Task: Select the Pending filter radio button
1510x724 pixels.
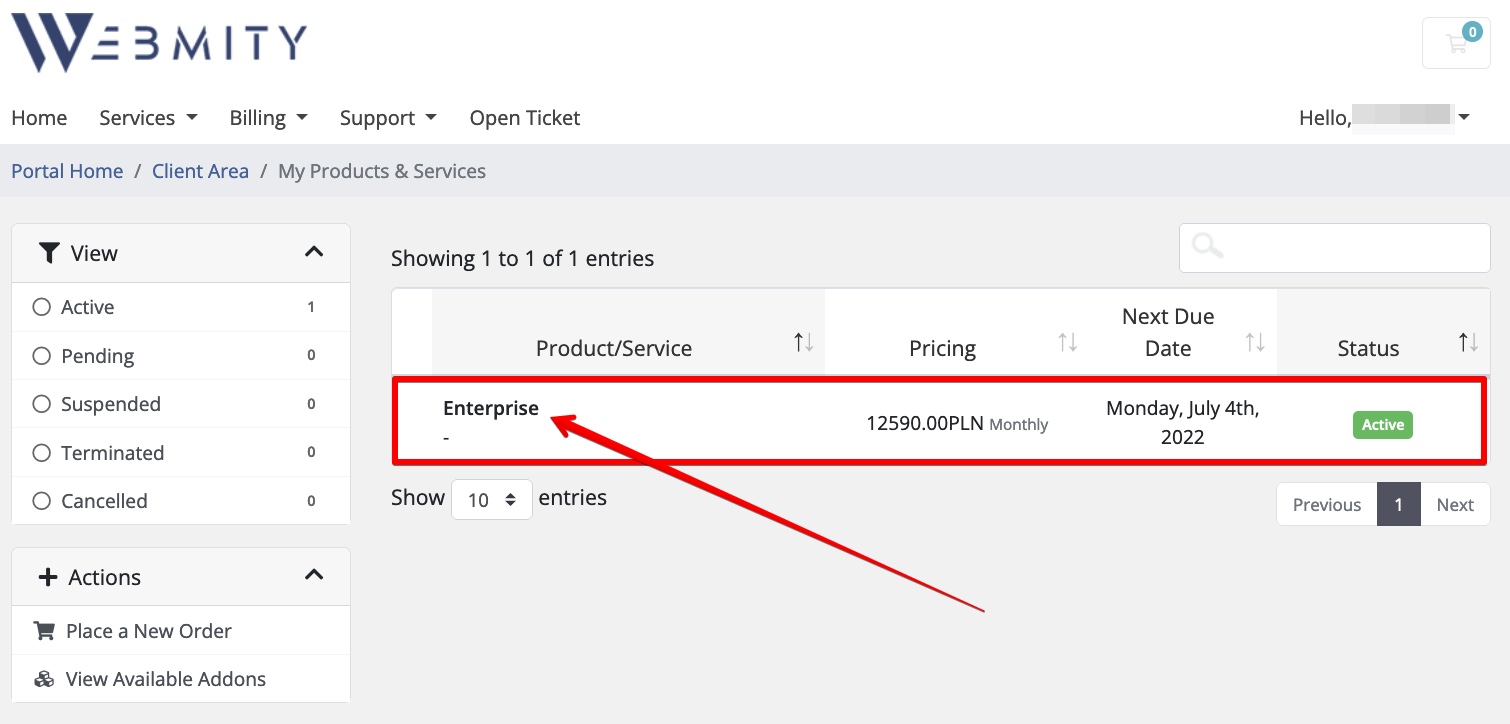Action: [42, 356]
